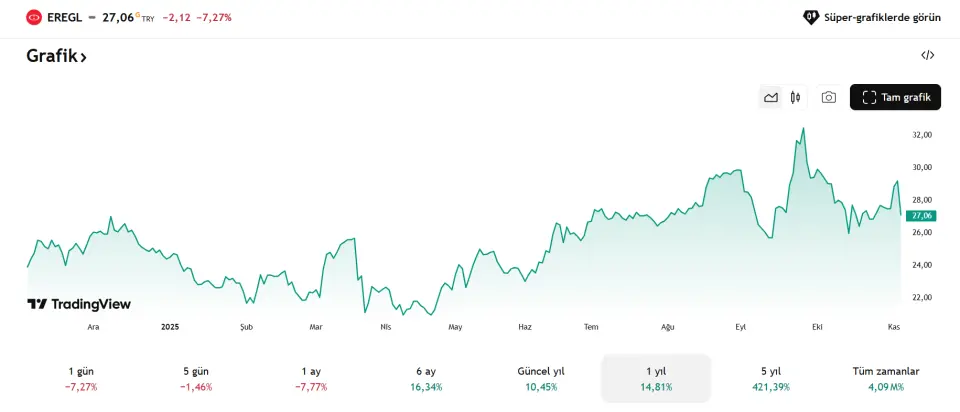Click the Süper-grafikler badge icon
The width and height of the screenshot is (960, 412).
(811, 17)
